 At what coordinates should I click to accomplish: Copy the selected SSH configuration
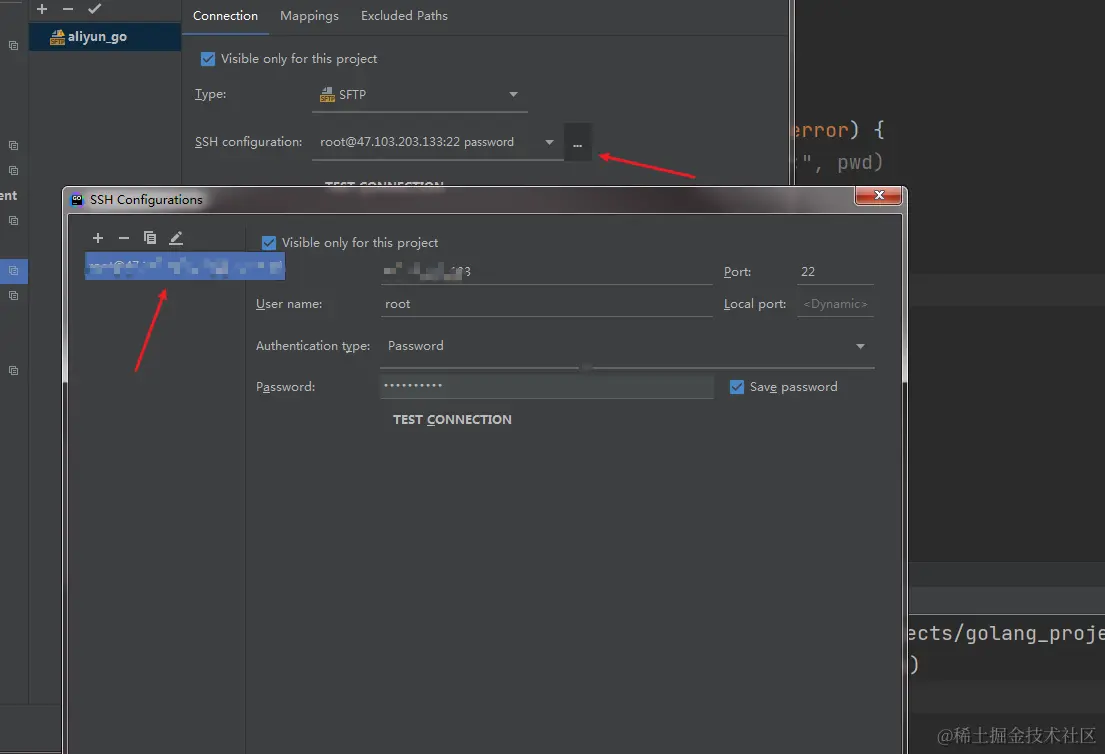[149, 238]
